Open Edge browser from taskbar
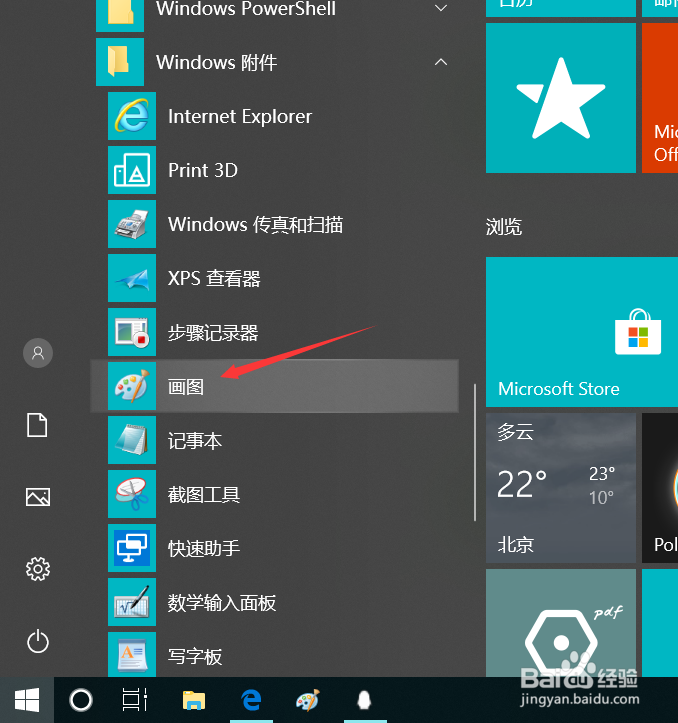The height and width of the screenshot is (723, 678). [x=251, y=700]
